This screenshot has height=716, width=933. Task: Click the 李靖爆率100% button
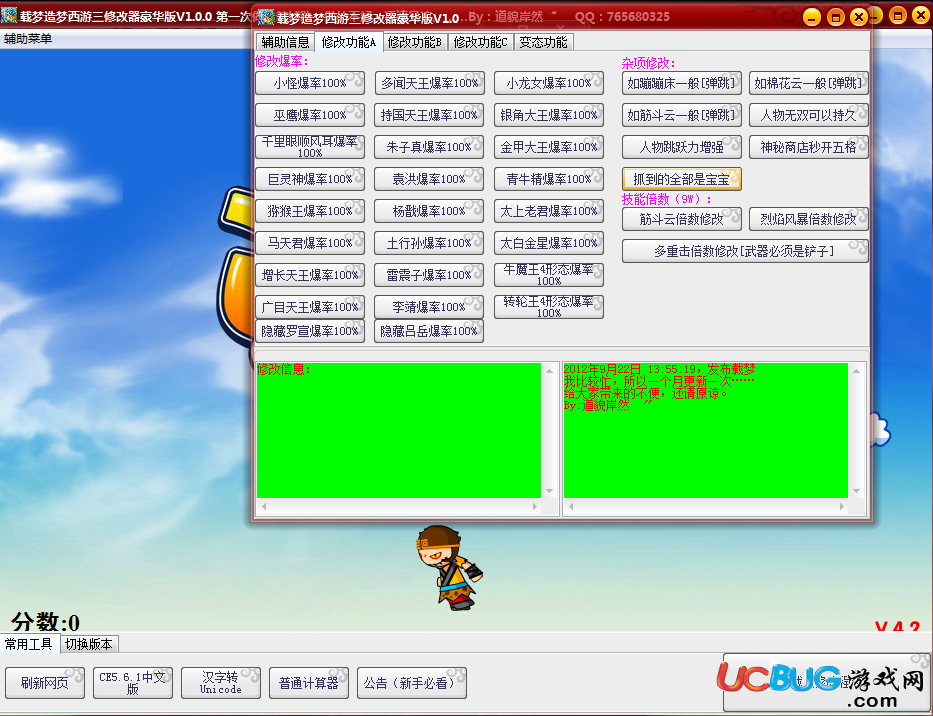(429, 307)
